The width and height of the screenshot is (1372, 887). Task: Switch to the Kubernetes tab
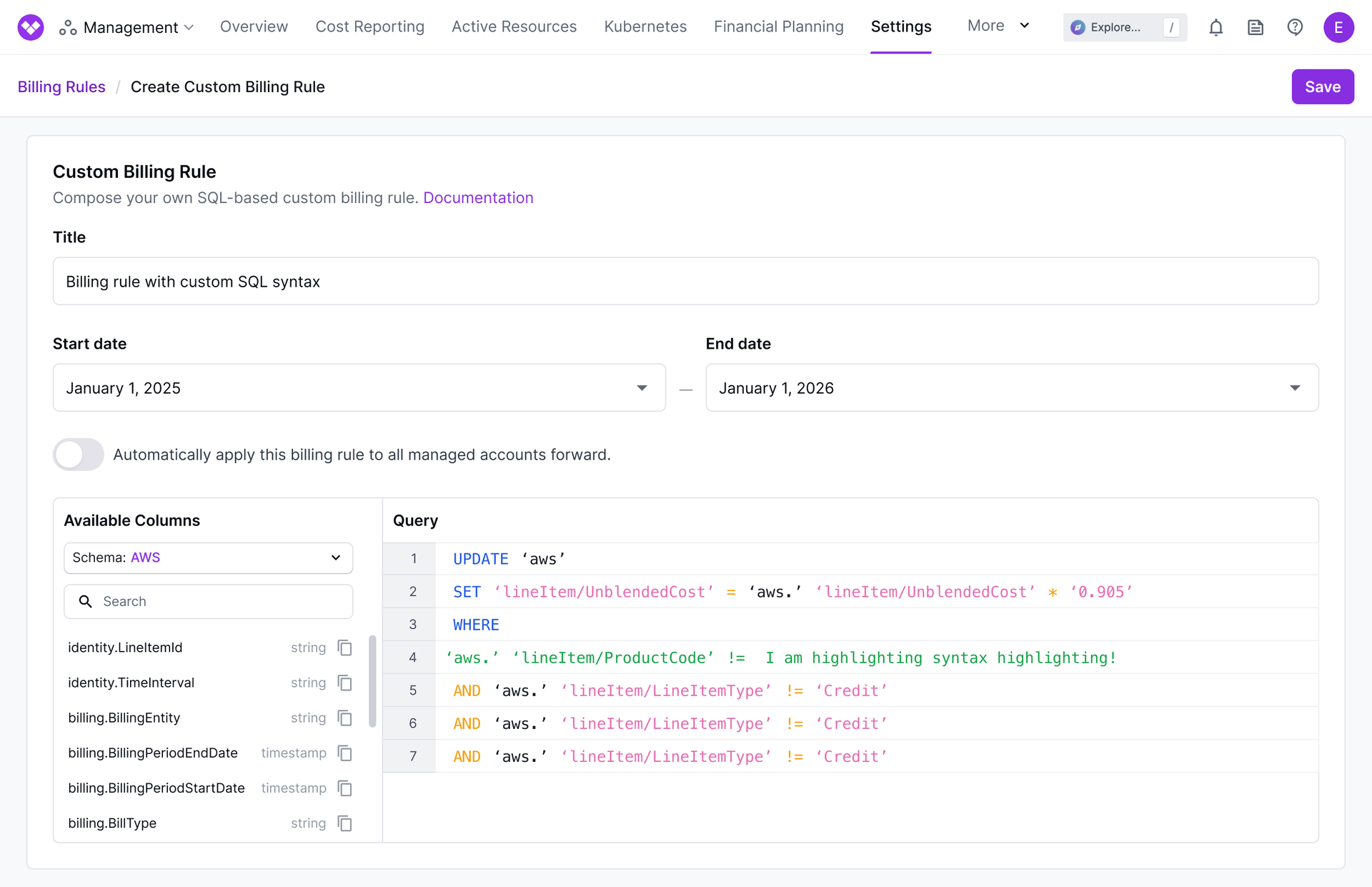point(645,26)
